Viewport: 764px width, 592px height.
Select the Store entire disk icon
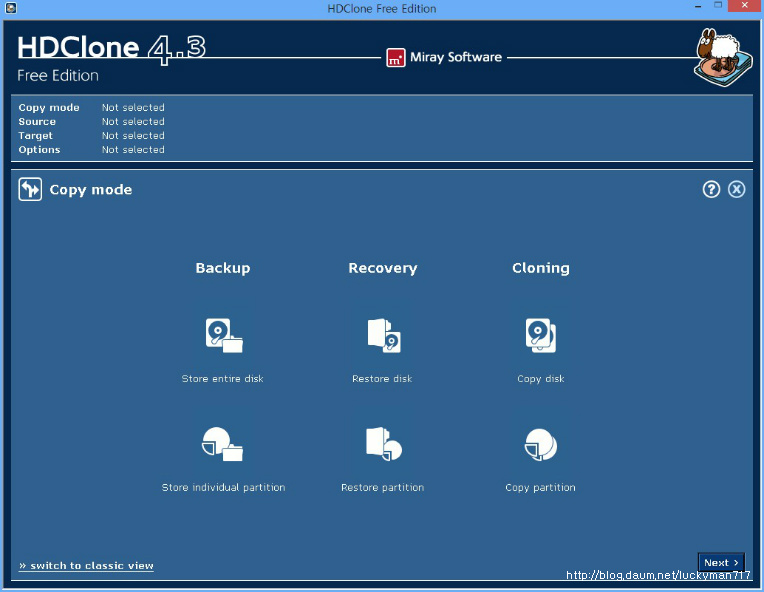click(x=224, y=336)
